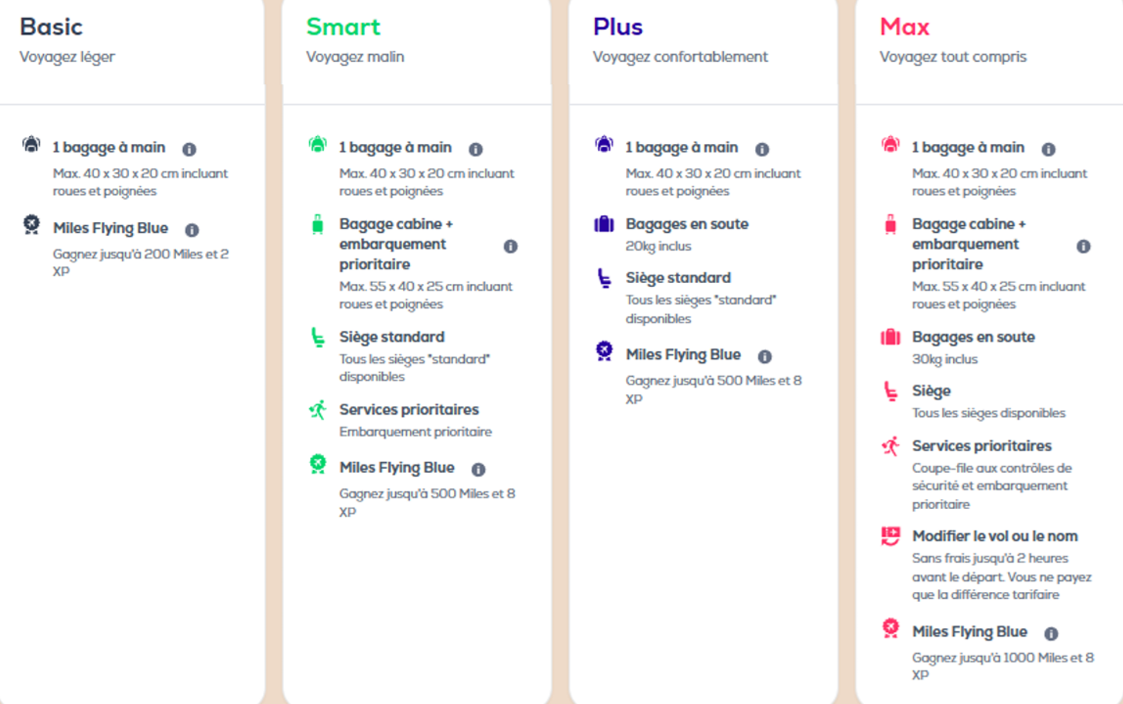Click 'Modifier le vol ou le nom' text
The width and height of the screenshot is (1123, 704).
point(995,536)
